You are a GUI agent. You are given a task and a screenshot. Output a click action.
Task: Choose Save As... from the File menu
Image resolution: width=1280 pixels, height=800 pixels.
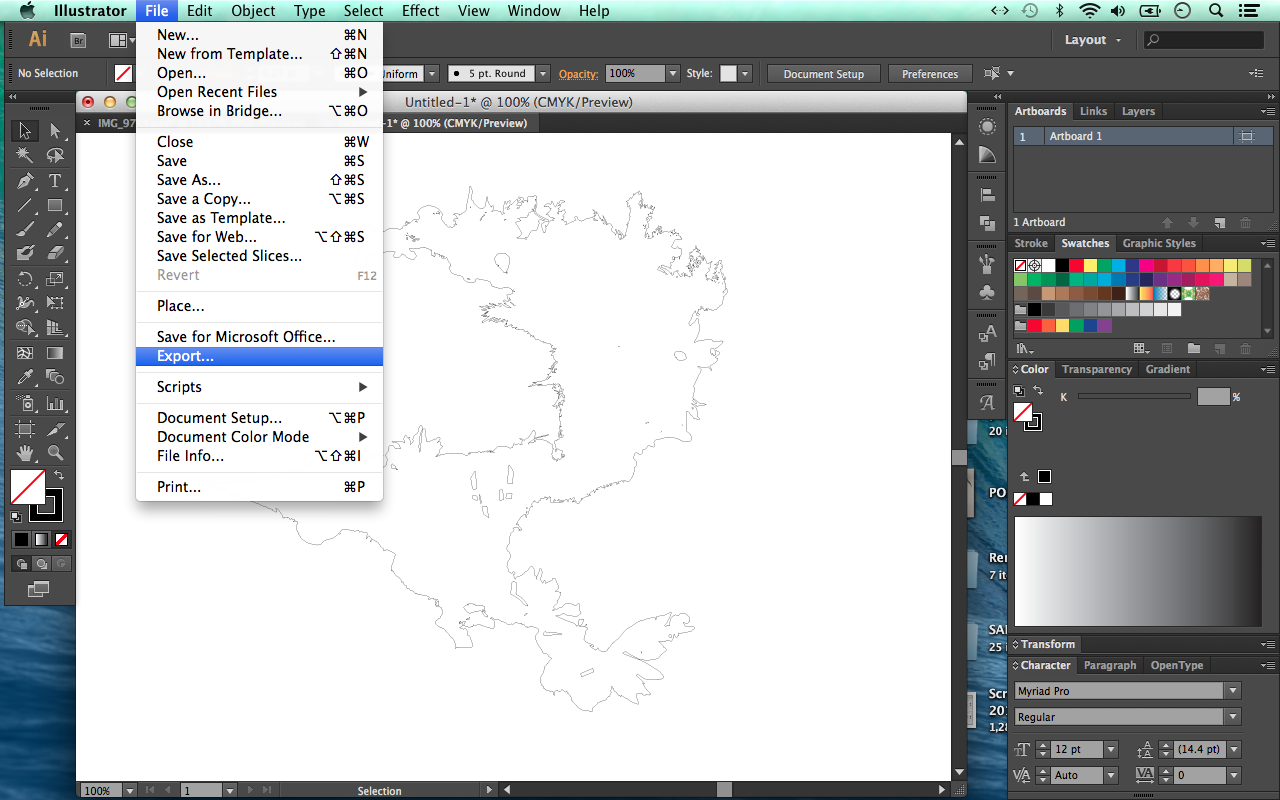[259, 180]
